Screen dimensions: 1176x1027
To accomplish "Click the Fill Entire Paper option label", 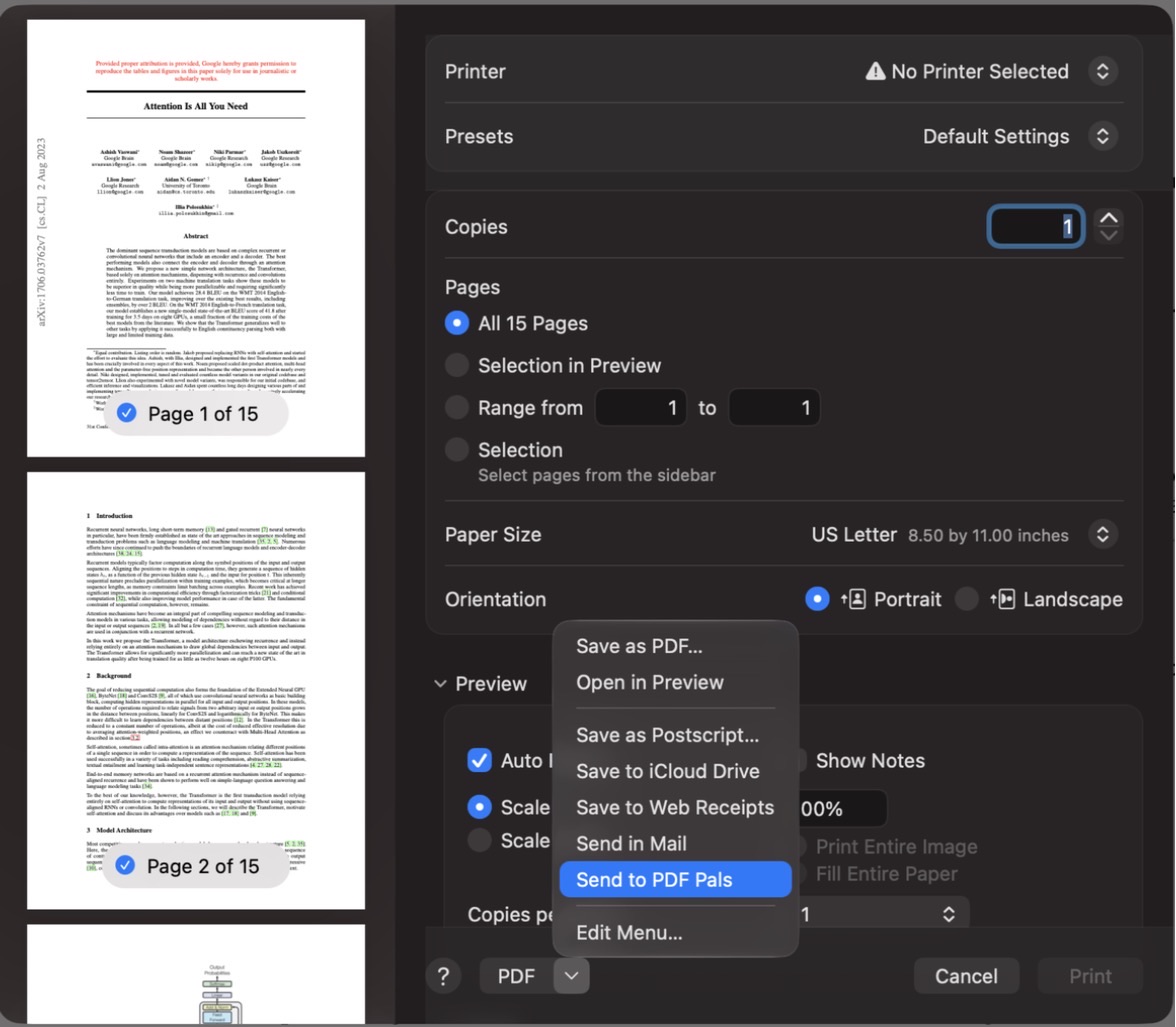I will point(886,874).
